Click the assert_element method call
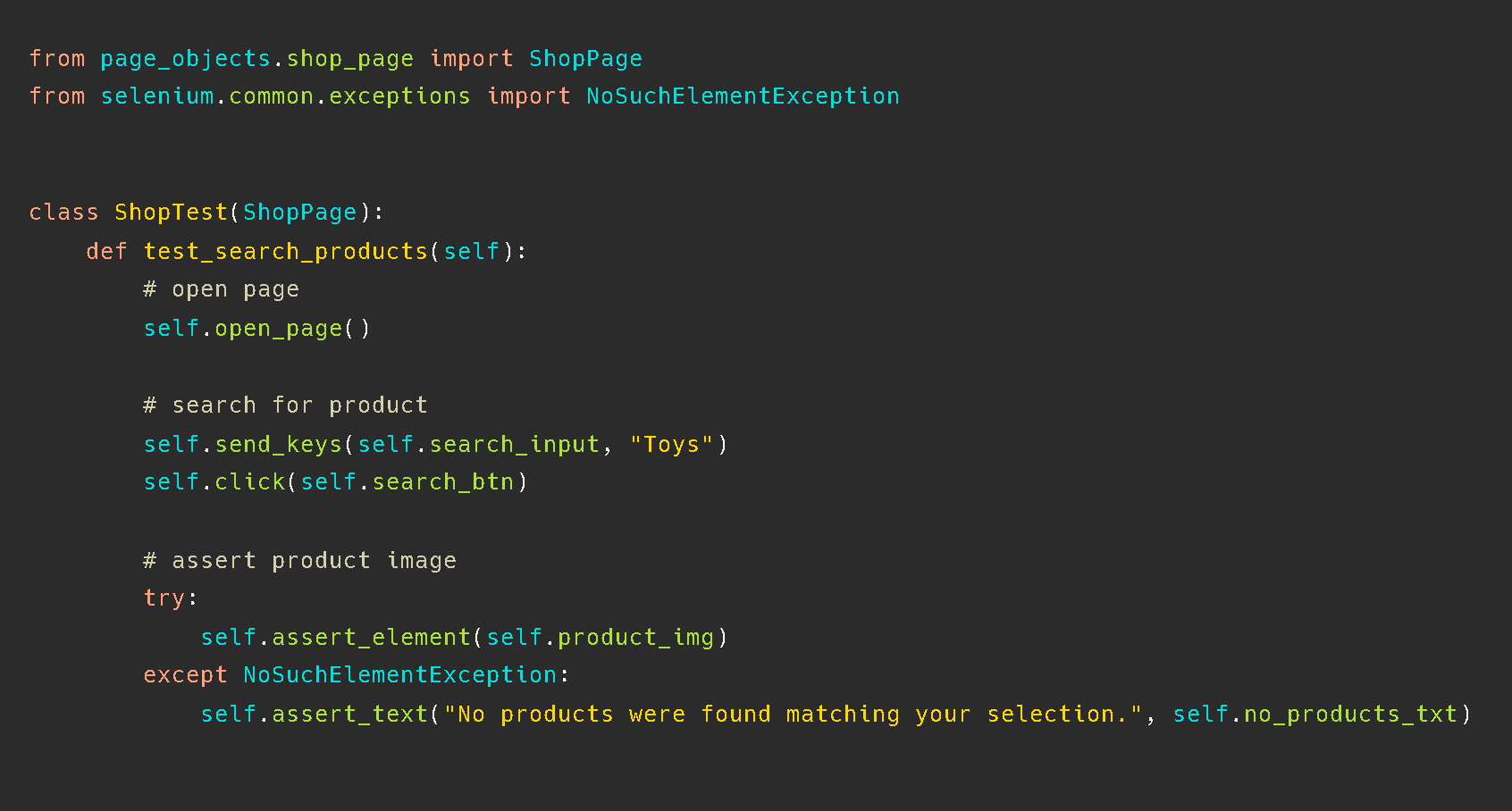This screenshot has width=1512, height=811. coord(371,638)
